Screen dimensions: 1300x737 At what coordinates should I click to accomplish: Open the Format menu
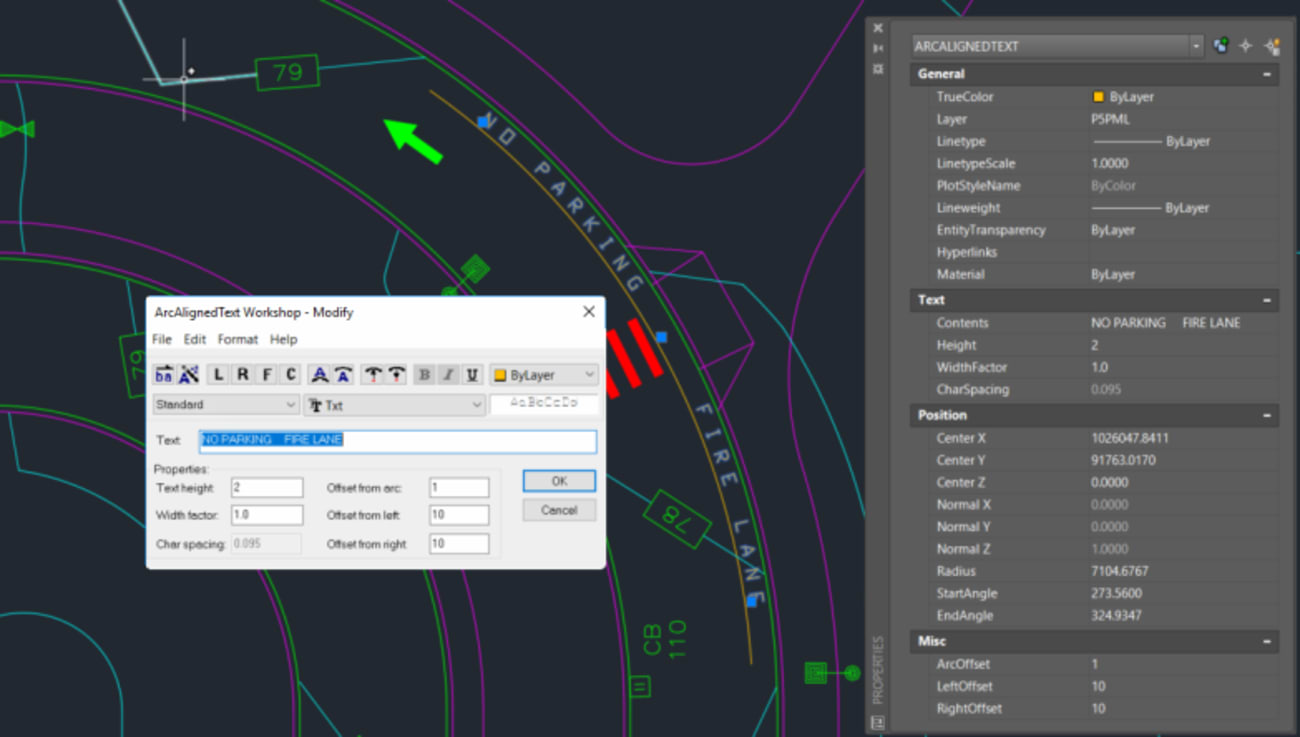[x=237, y=339]
